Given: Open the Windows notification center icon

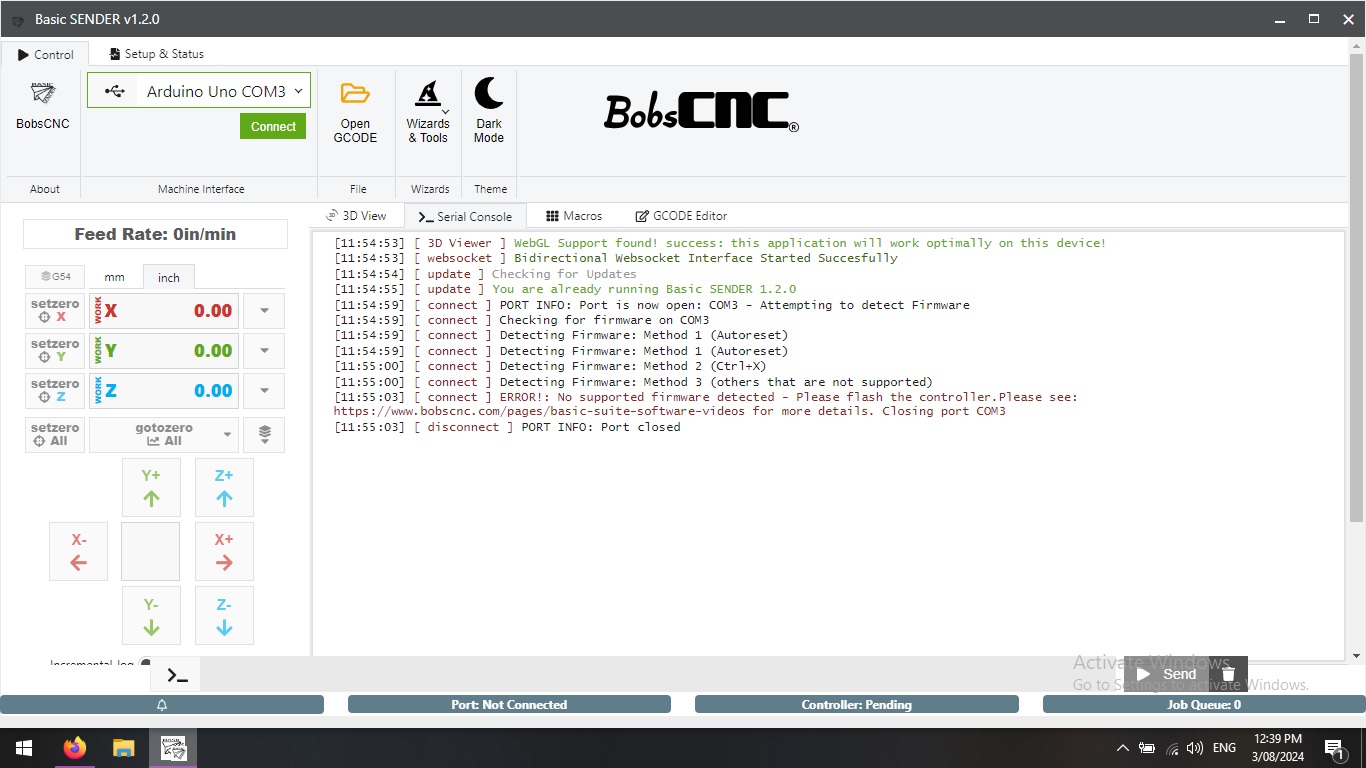Looking at the screenshot, I should click(1334, 748).
